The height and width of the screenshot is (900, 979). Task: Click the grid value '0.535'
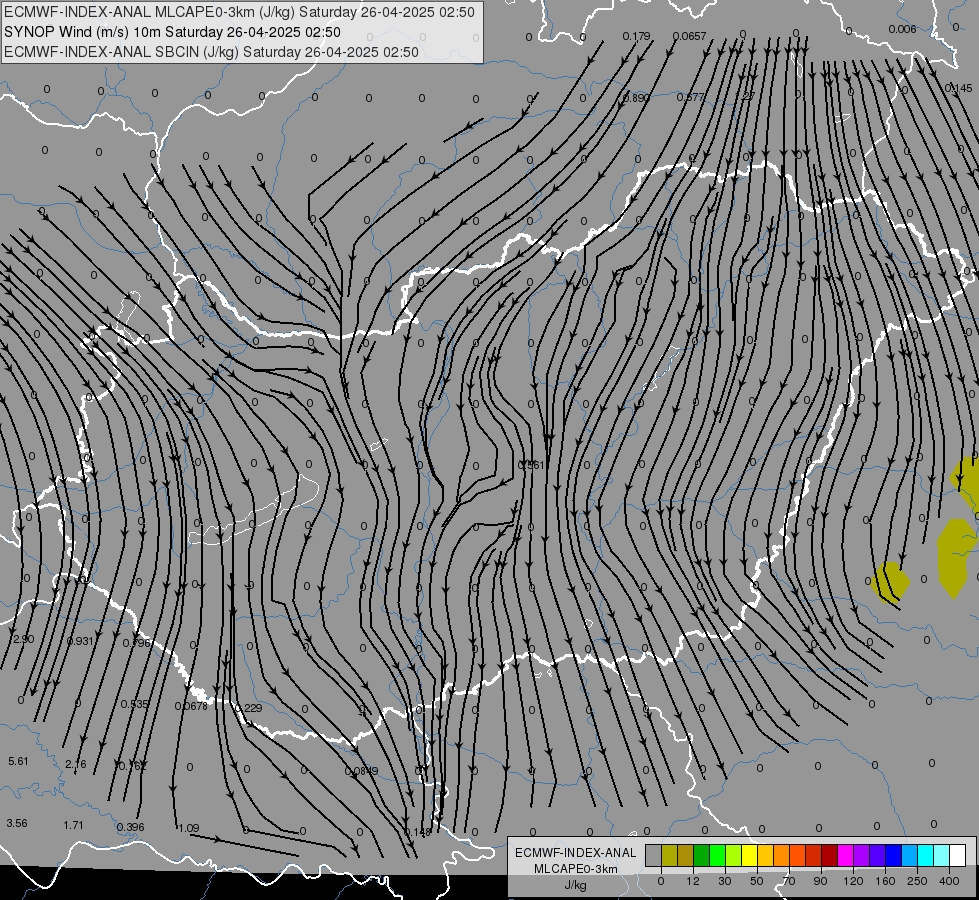(x=135, y=704)
